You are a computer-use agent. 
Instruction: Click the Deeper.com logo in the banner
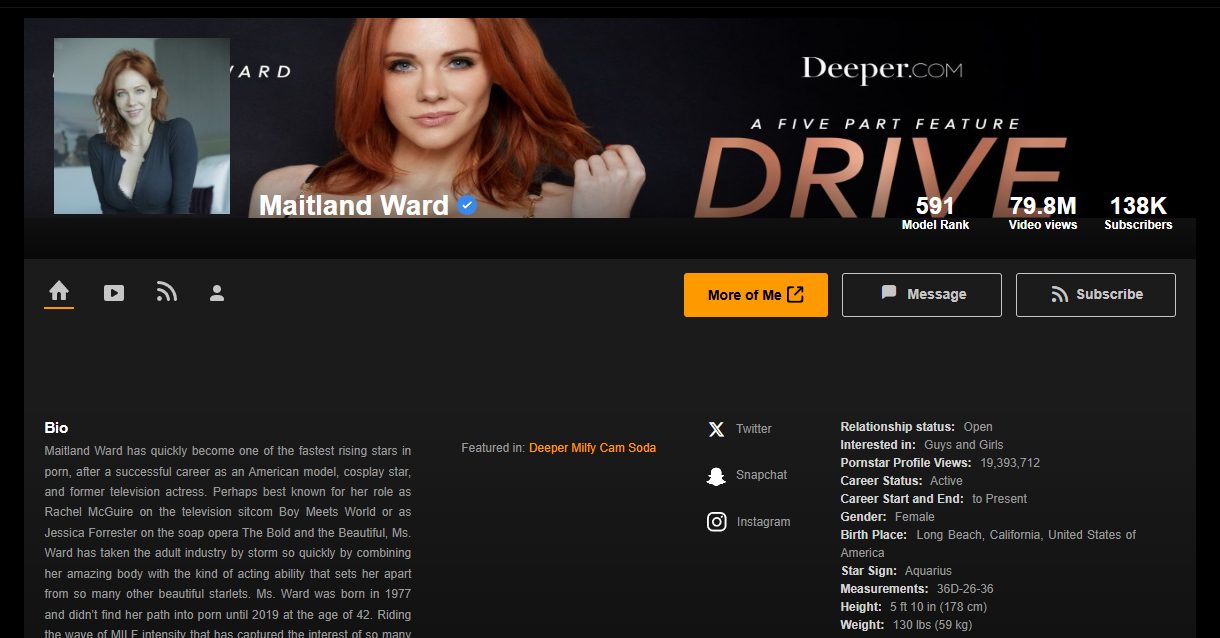(881, 69)
